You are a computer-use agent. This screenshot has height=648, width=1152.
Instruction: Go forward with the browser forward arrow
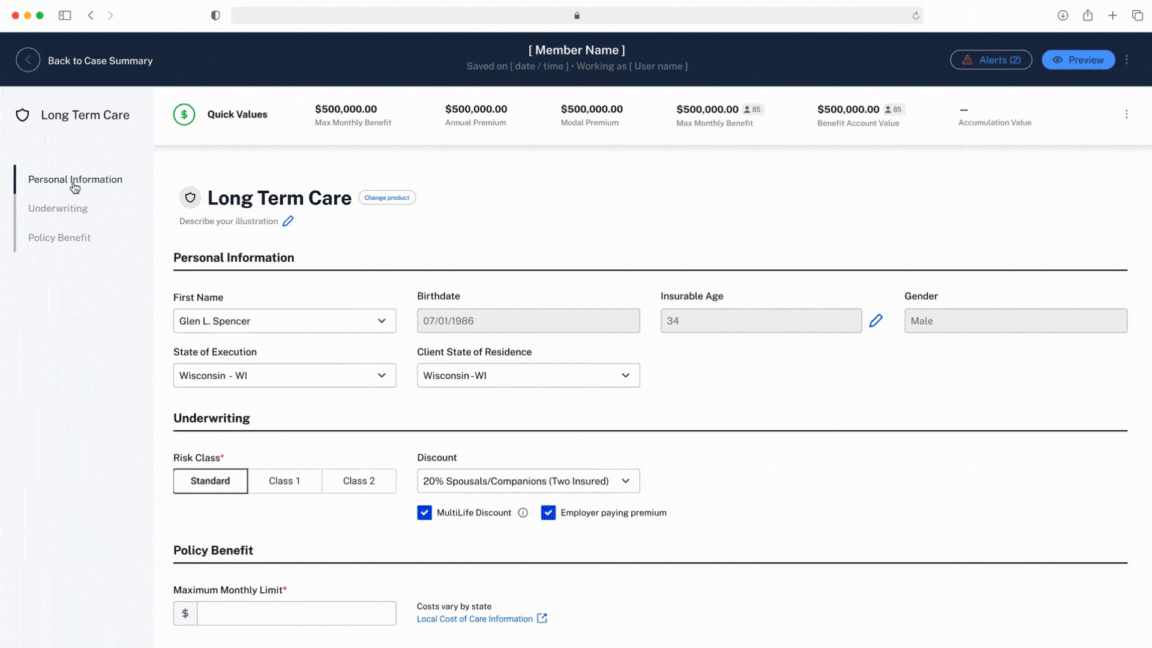click(x=110, y=15)
